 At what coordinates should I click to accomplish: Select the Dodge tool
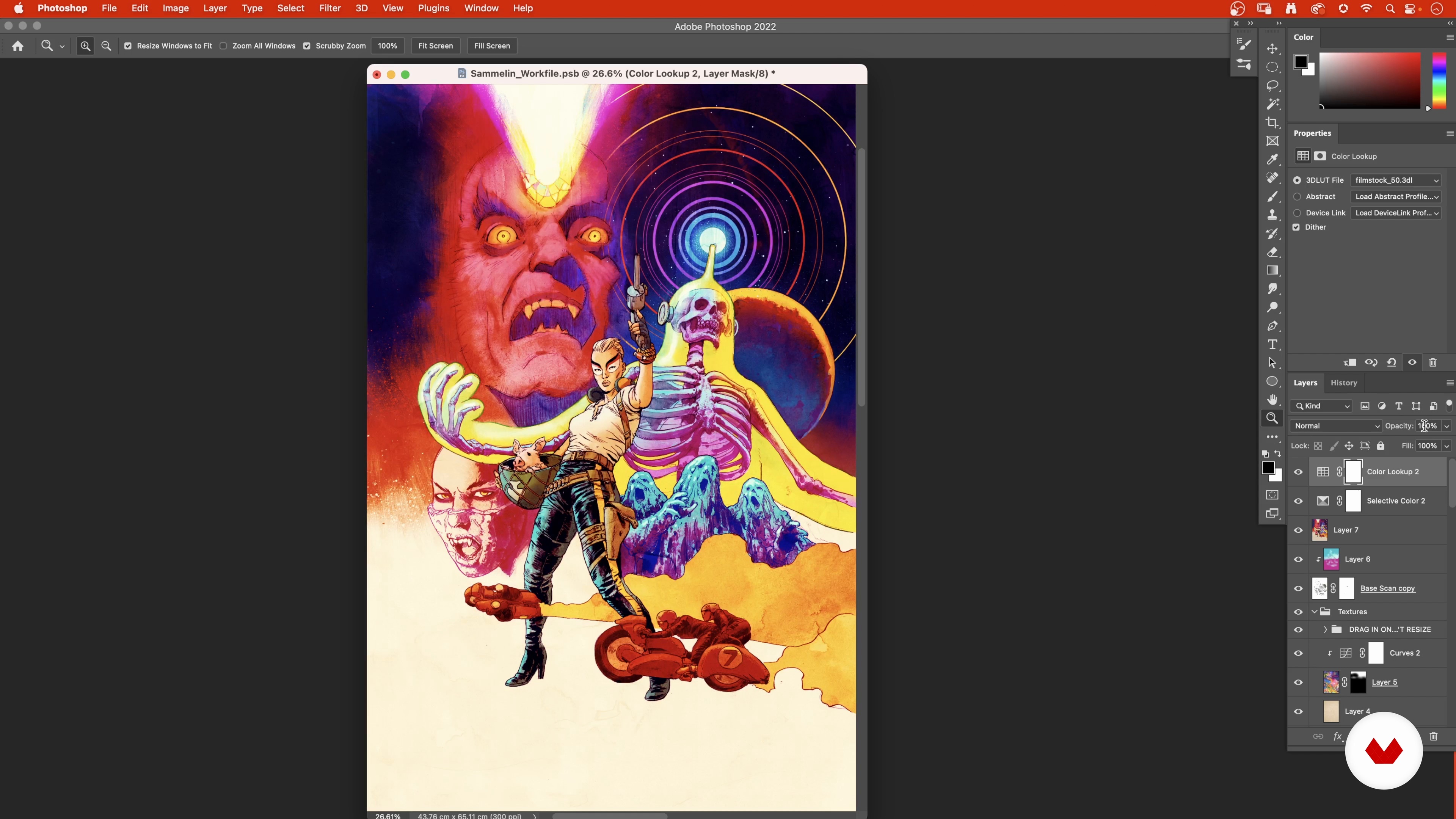pyautogui.click(x=1272, y=308)
